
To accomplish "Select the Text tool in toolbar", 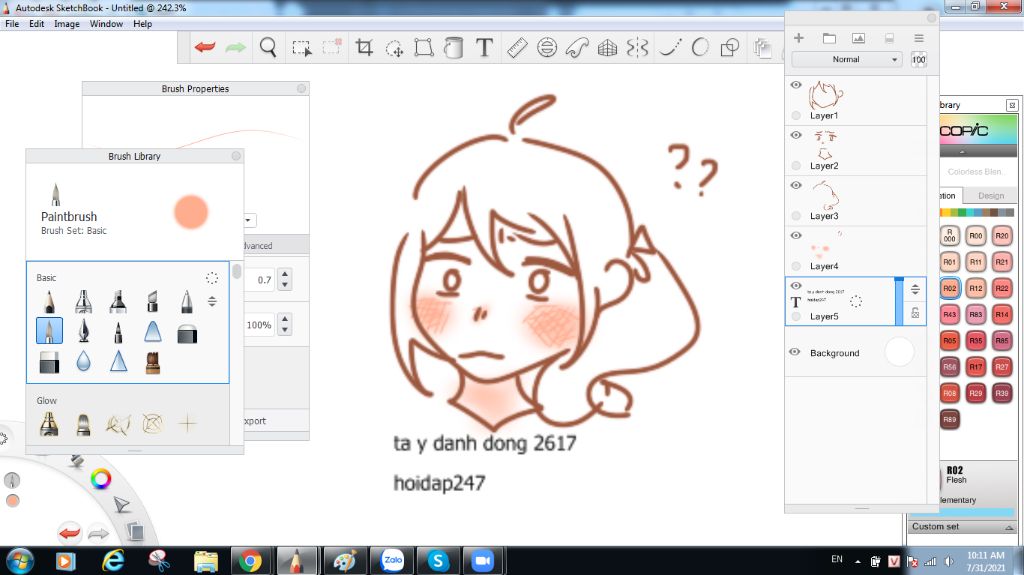I will tap(484, 47).
